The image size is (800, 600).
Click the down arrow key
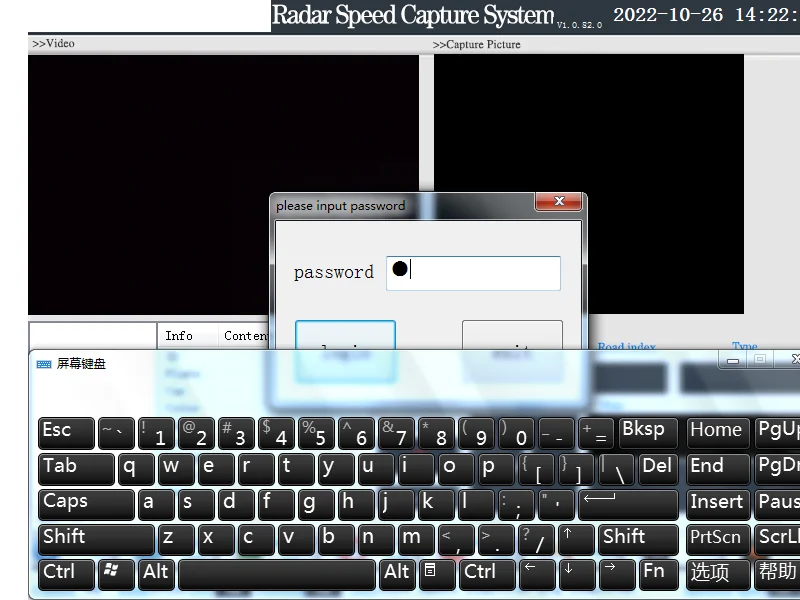pos(577,574)
